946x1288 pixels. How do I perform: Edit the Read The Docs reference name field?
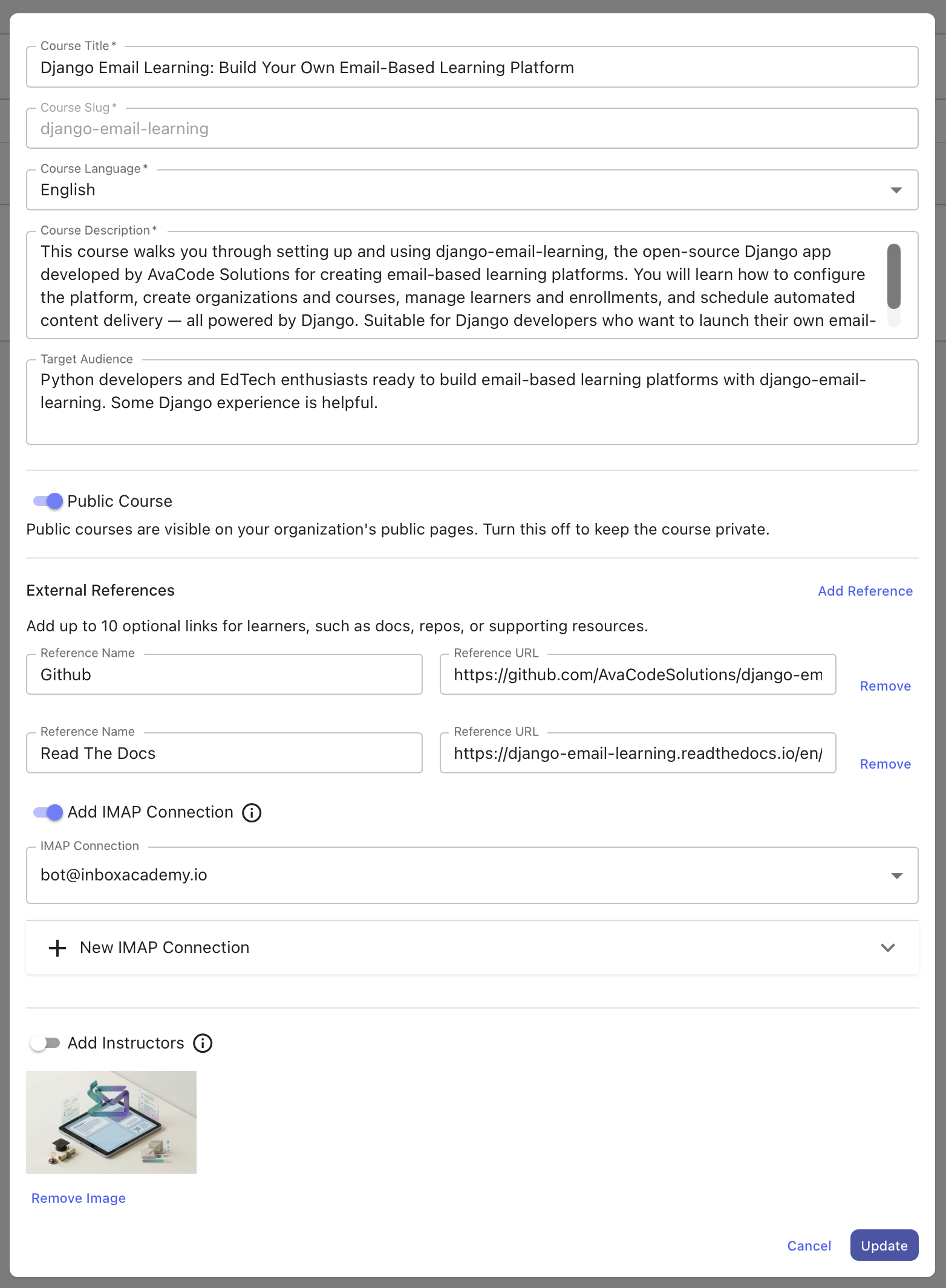pyautogui.click(x=224, y=753)
